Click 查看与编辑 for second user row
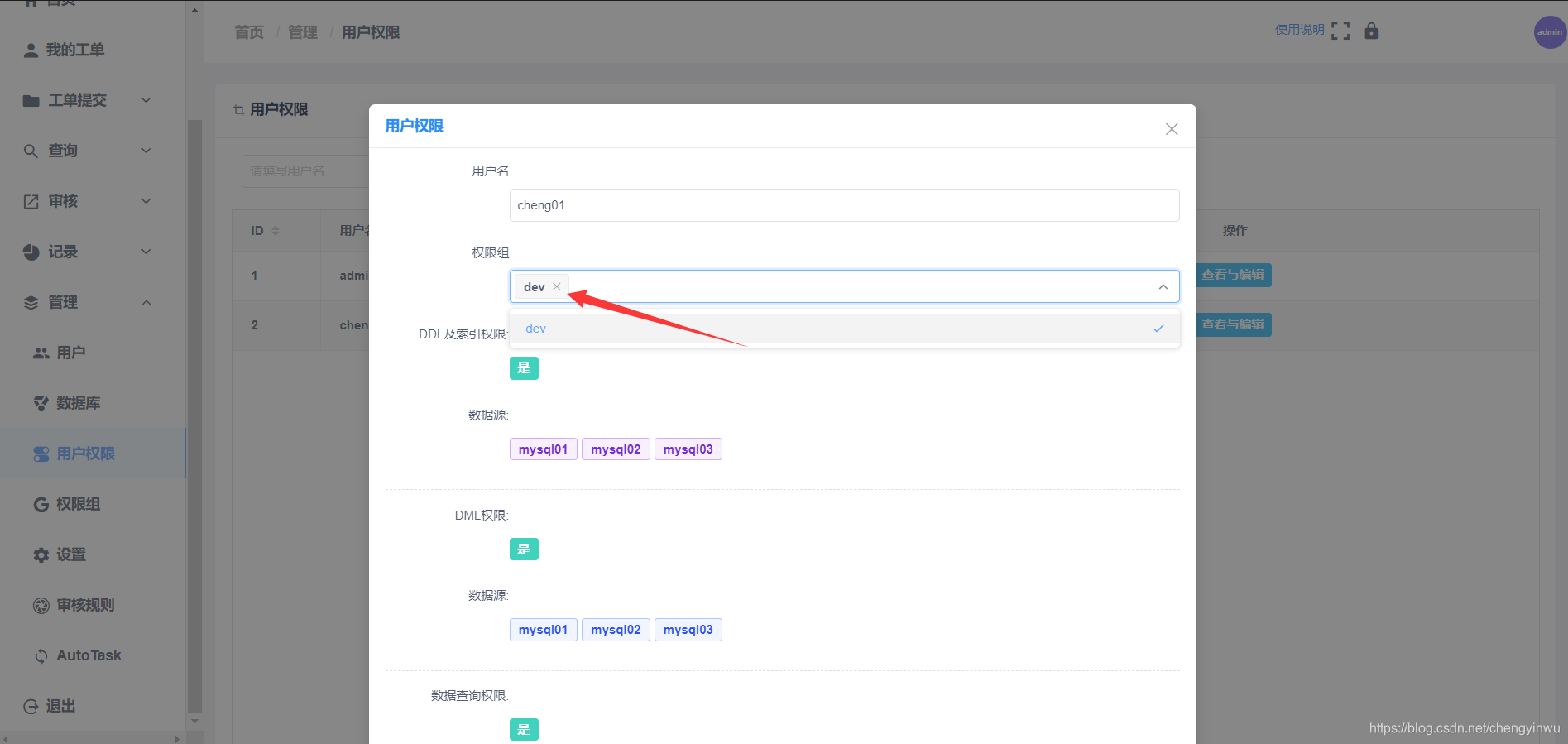The width and height of the screenshot is (1568, 744). point(1233,324)
